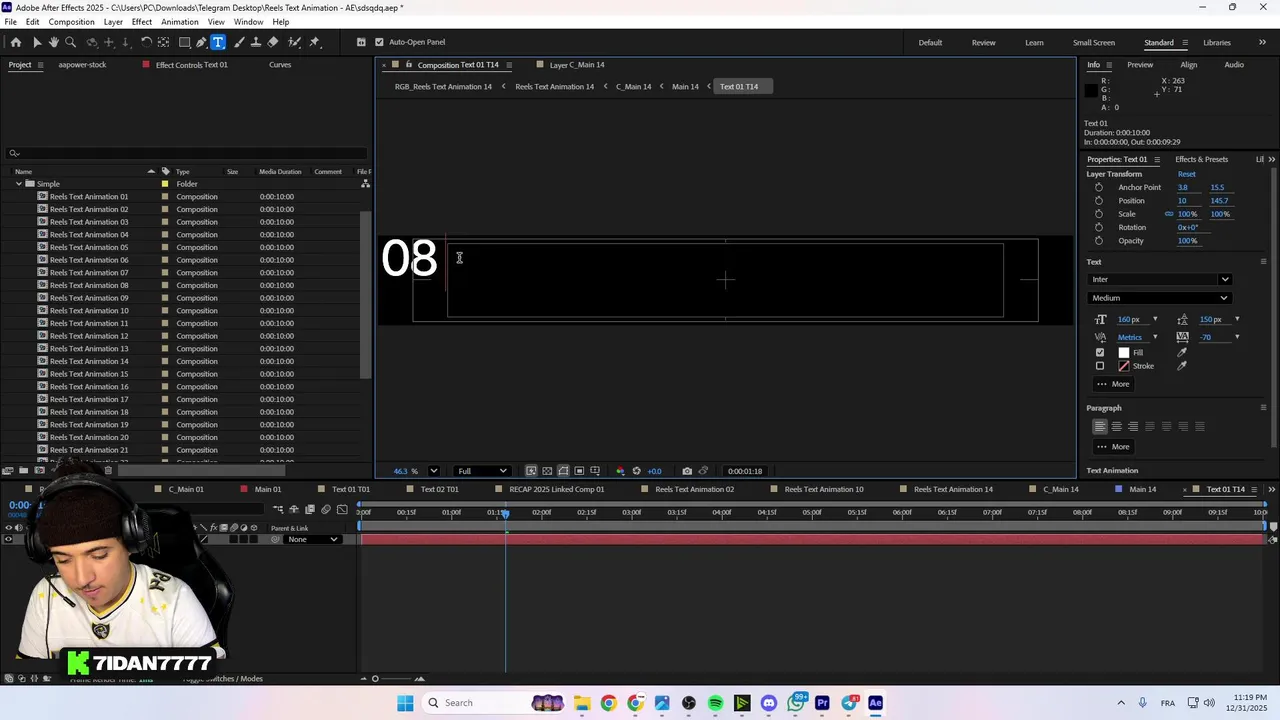Screen dimensions: 1280x720
Task: Select the Hand tool
Action: (x=54, y=42)
